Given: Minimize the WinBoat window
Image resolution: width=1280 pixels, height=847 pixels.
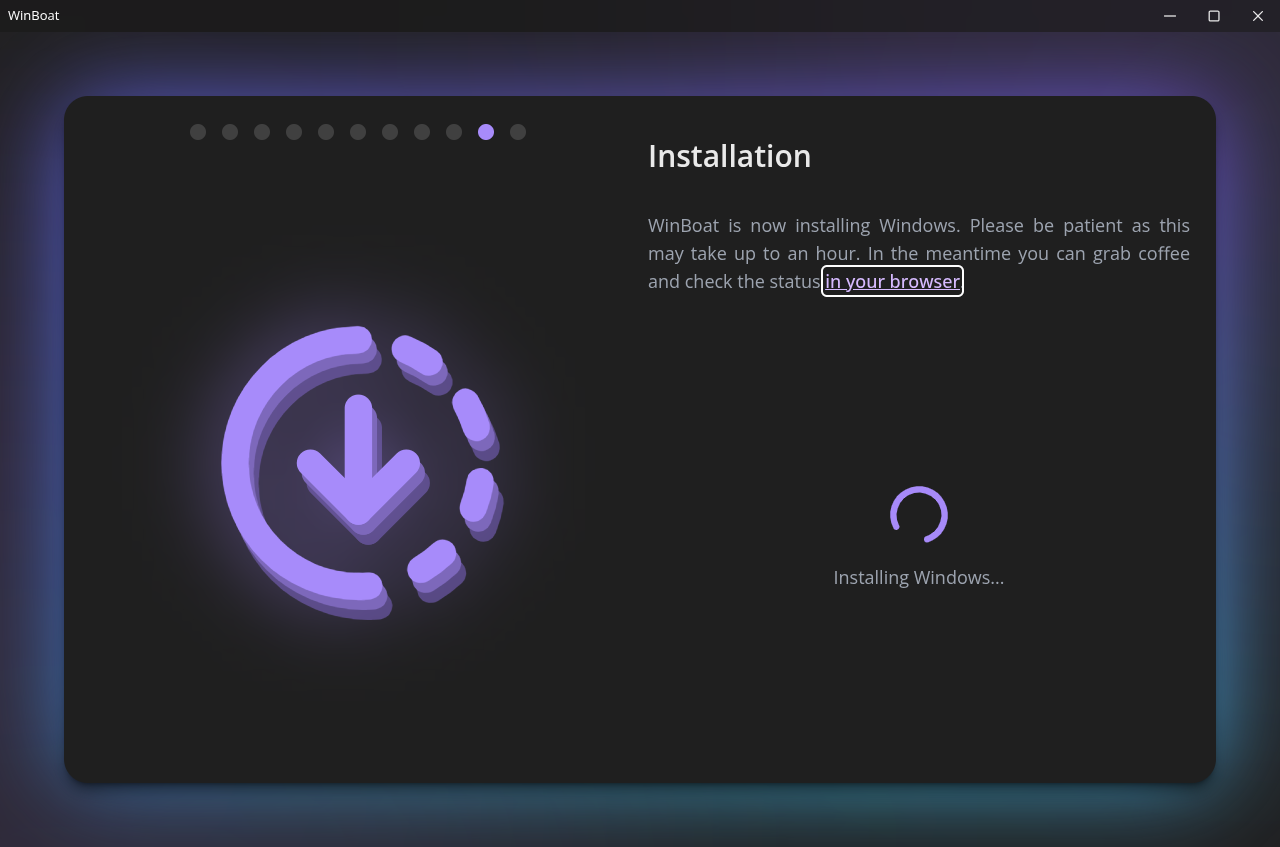Looking at the screenshot, I should pos(1170,16).
